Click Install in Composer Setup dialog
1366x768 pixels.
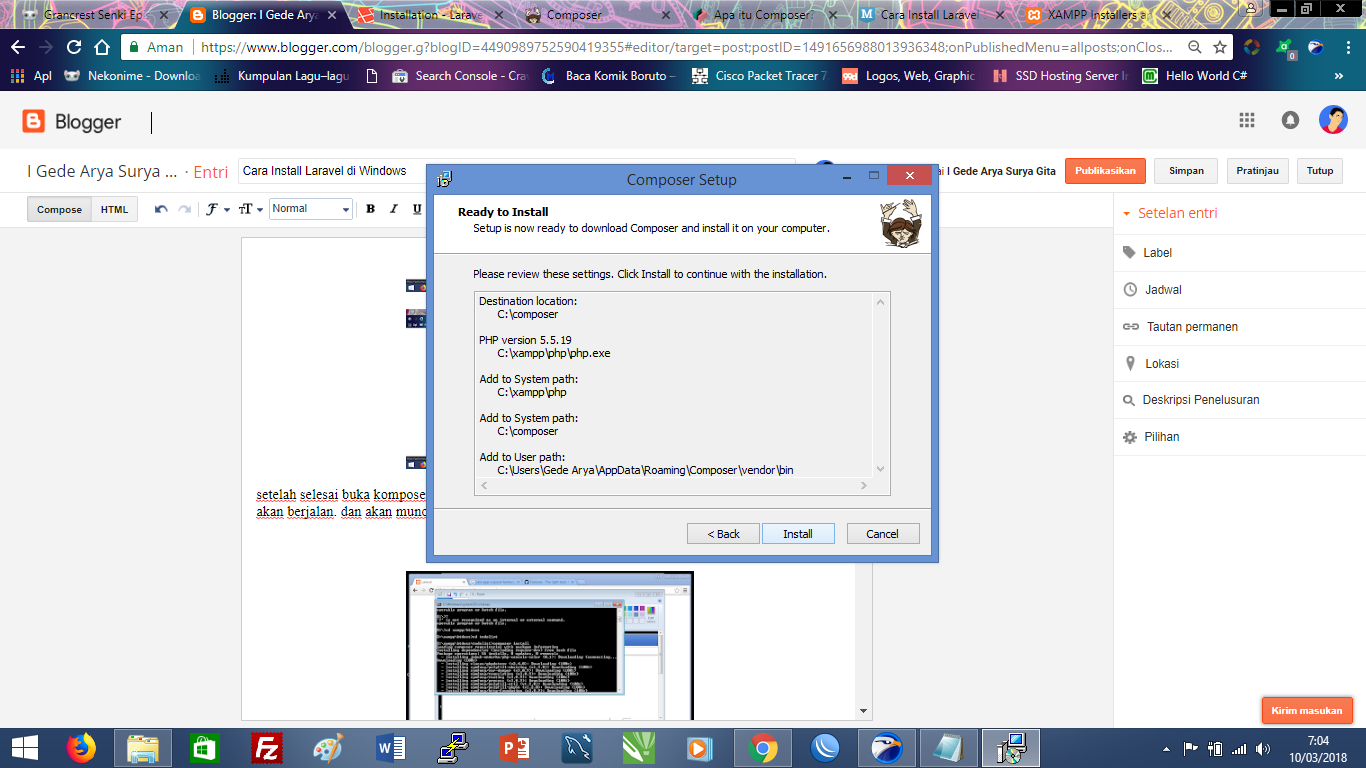(798, 534)
